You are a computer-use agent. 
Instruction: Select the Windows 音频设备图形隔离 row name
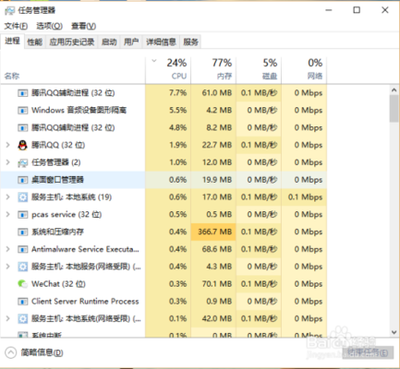click(79, 110)
